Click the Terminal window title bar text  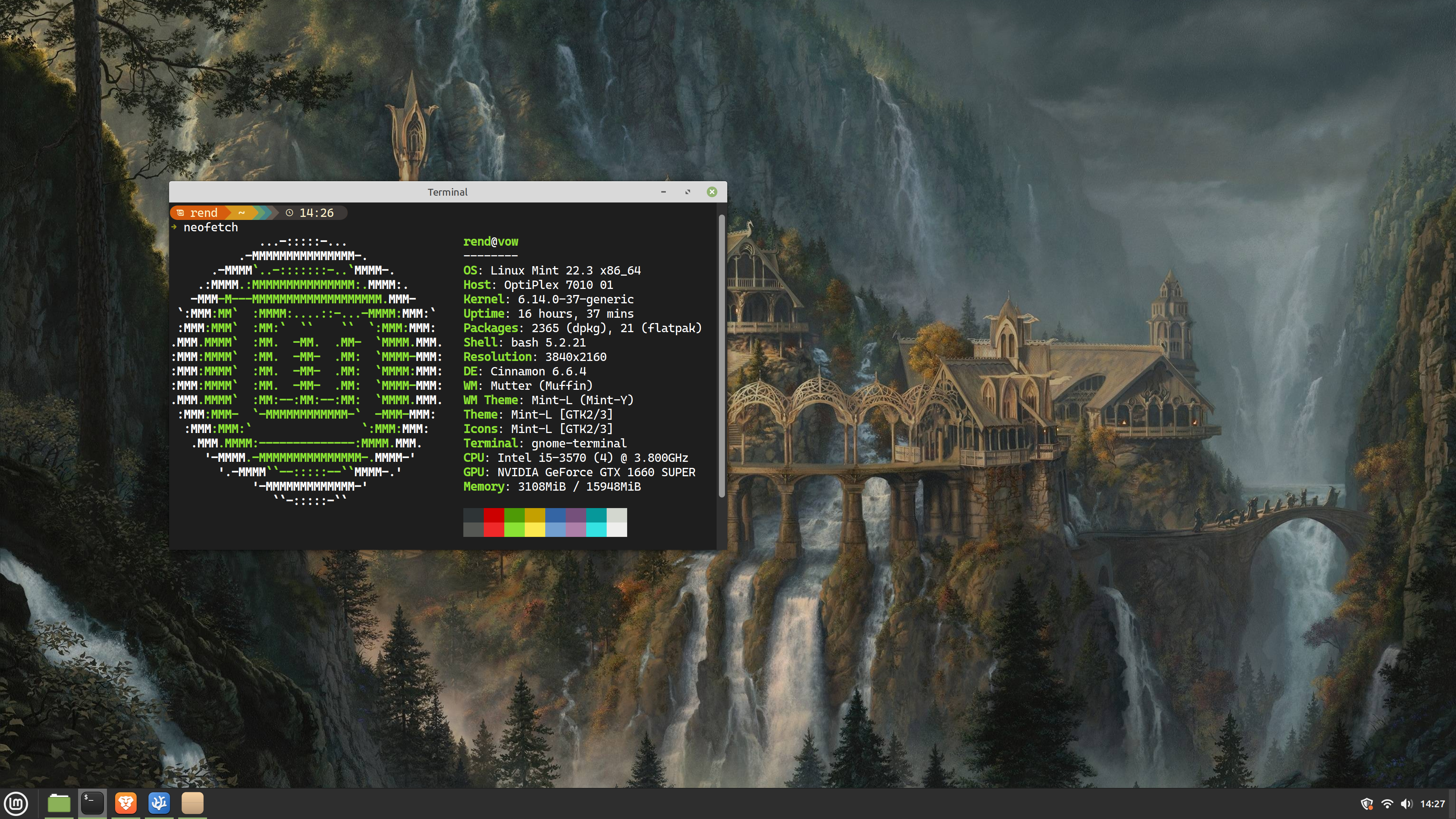coord(448,192)
